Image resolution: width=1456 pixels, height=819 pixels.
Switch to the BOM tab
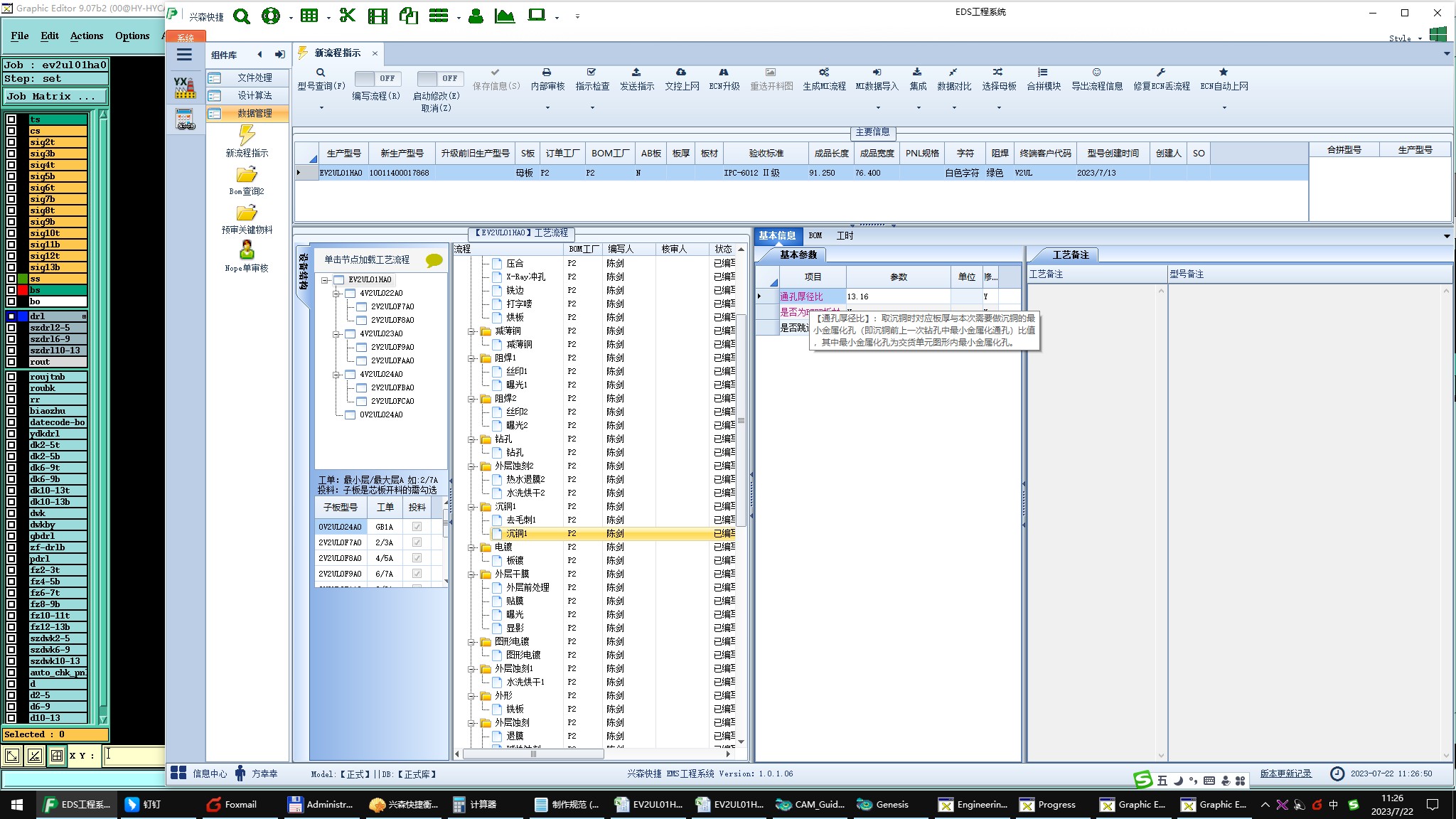(815, 235)
